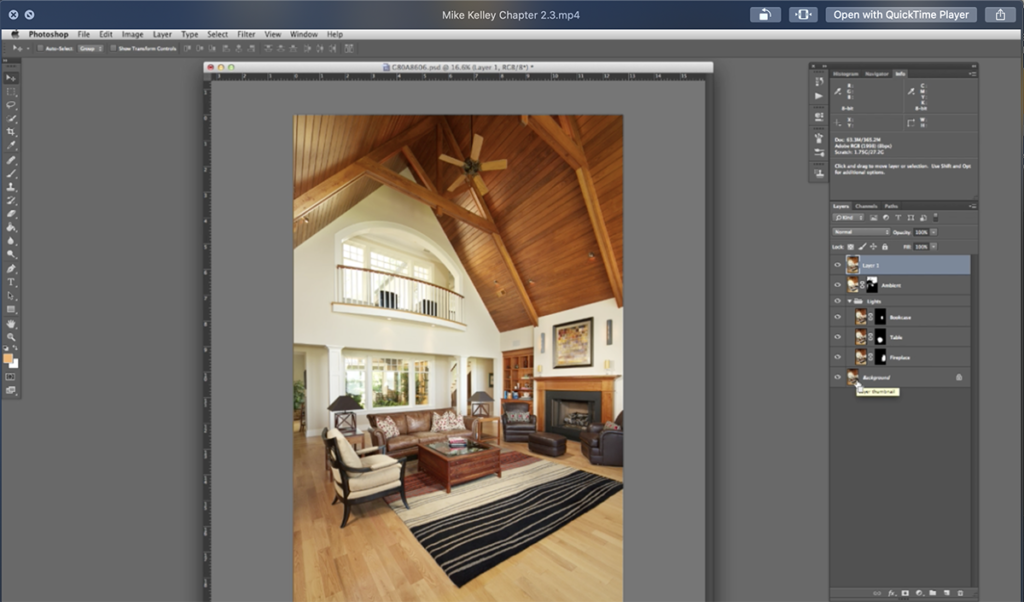The image size is (1024, 602).
Task: Click Open with QuickTime Player button
Action: tap(901, 15)
